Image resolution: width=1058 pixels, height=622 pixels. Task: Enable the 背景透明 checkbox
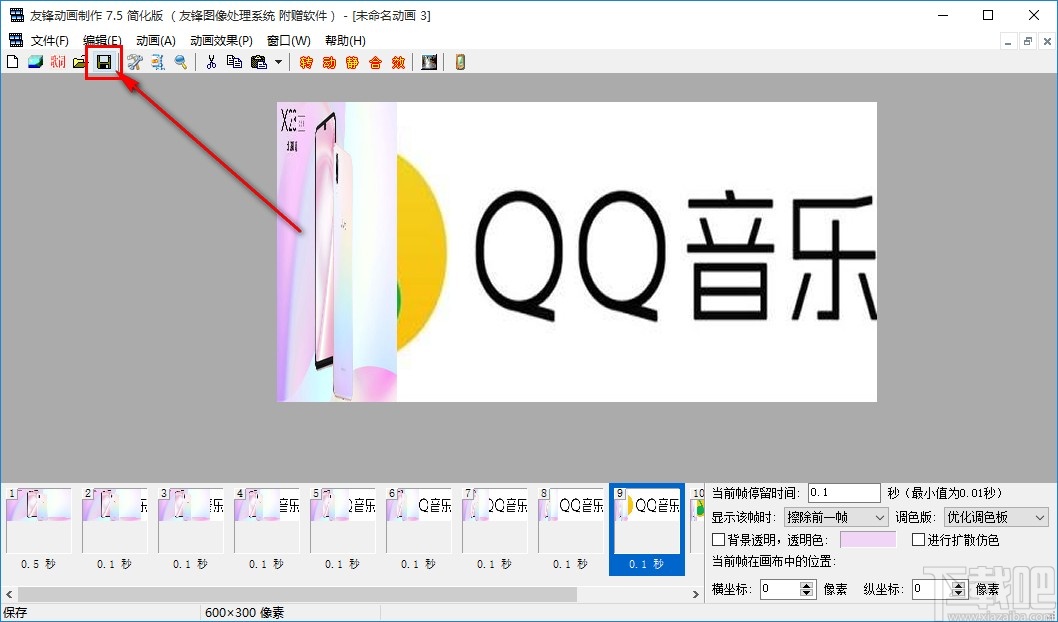coord(719,540)
